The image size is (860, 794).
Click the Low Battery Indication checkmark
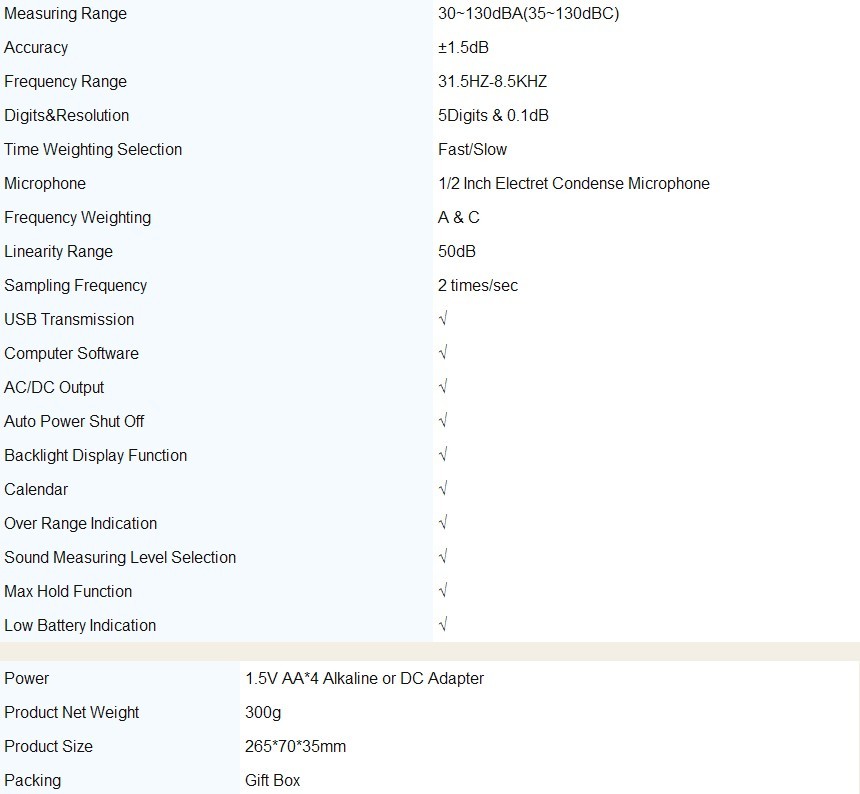coord(443,625)
